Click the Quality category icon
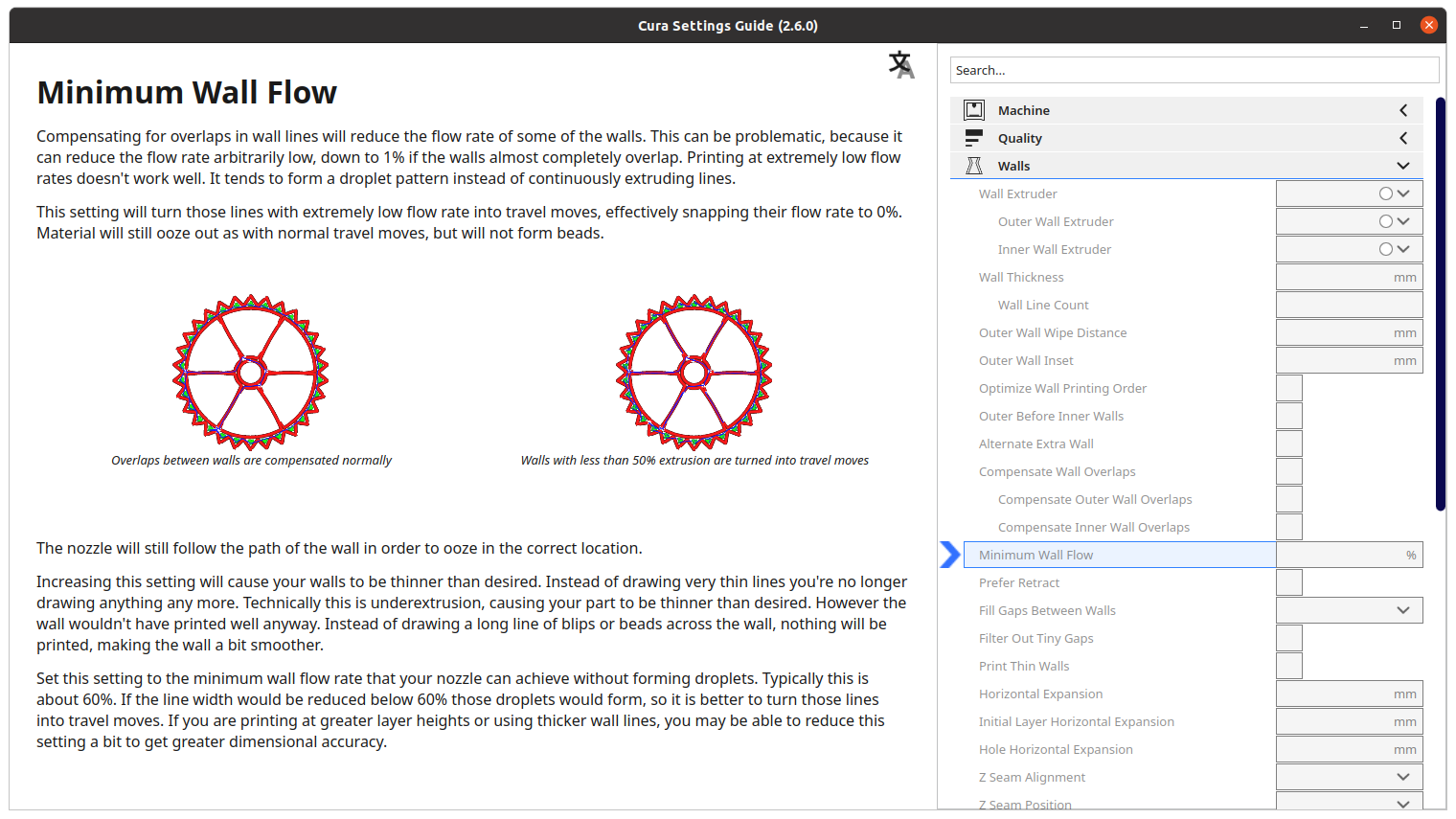Screen dimensions: 1456x819 pyautogui.click(x=974, y=138)
